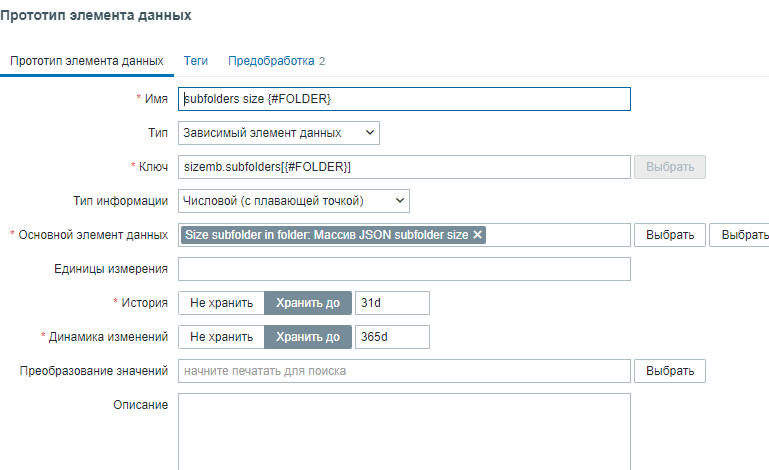Click the Имя input field
Image resolution: width=769 pixels, height=470 pixels.
click(x=404, y=99)
